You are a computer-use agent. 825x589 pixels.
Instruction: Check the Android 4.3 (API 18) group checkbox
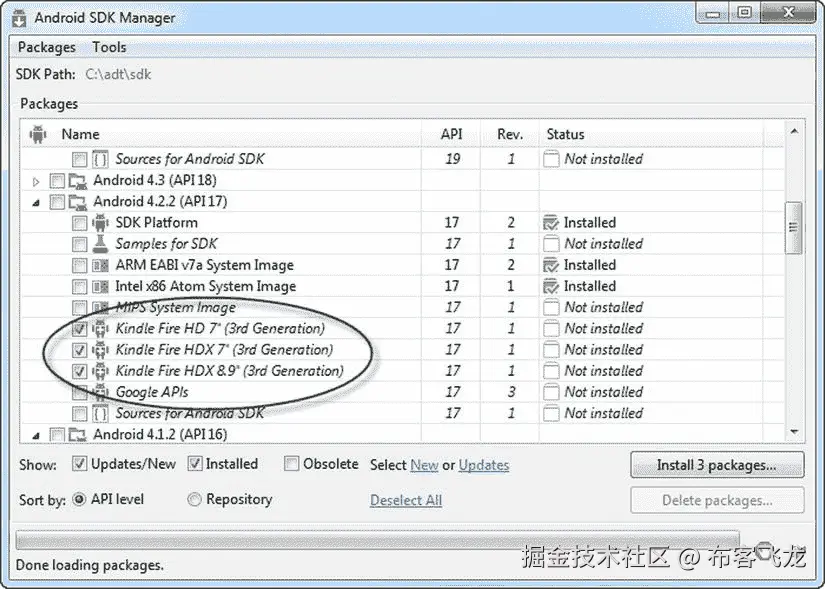tap(57, 181)
